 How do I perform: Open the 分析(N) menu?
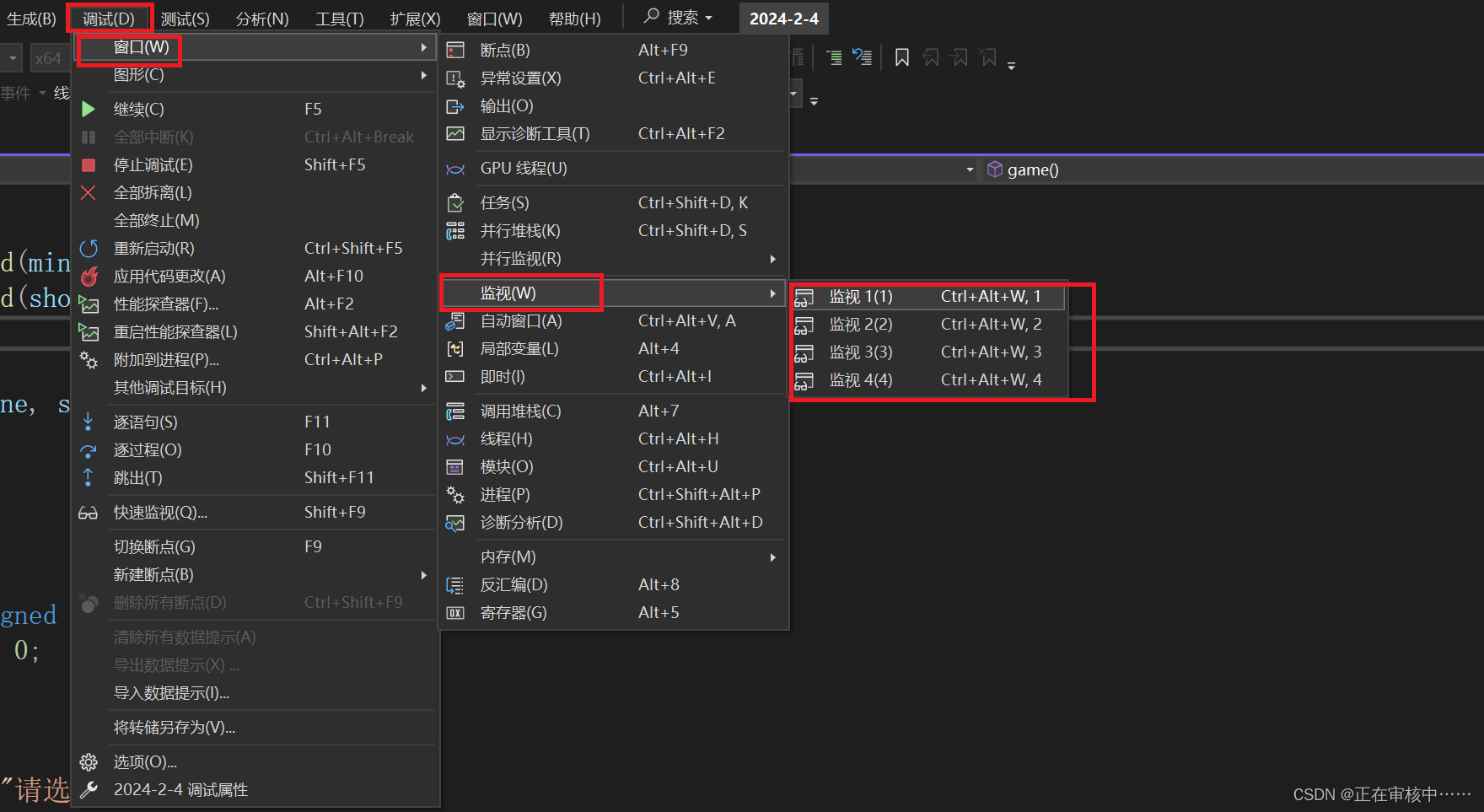point(262,19)
